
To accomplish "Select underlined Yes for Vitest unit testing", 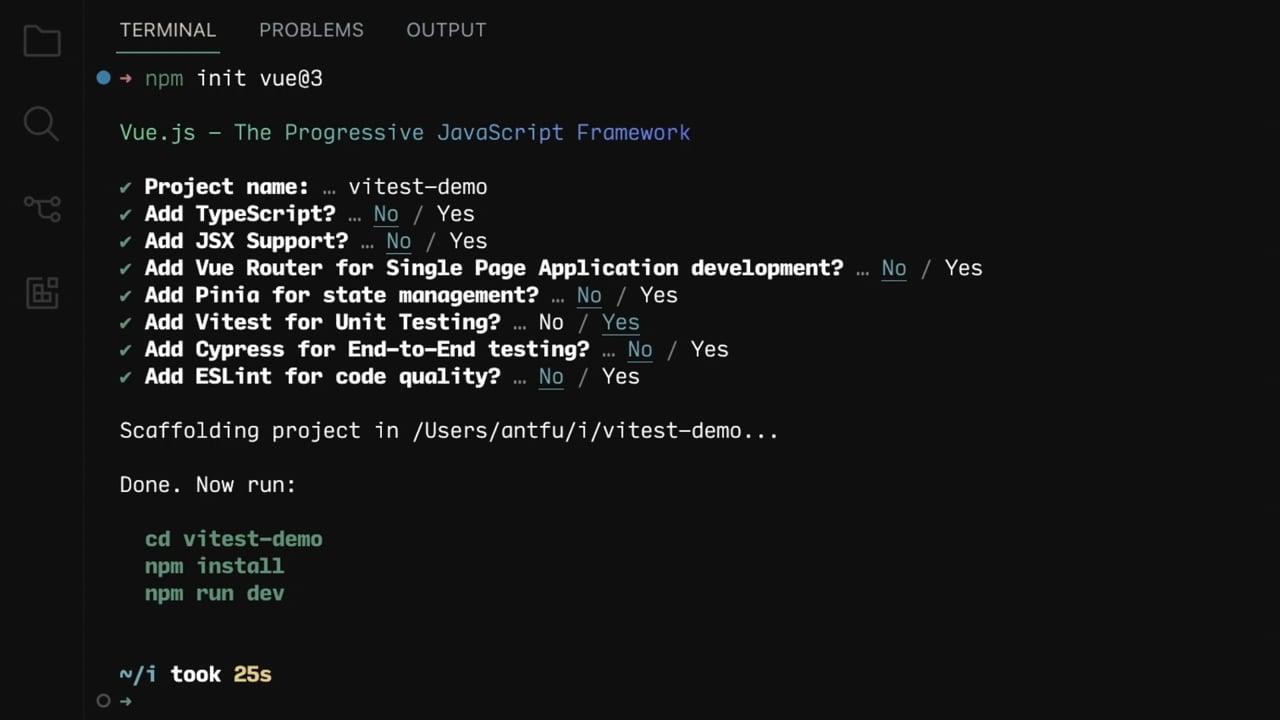I will [x=620, y=322].
